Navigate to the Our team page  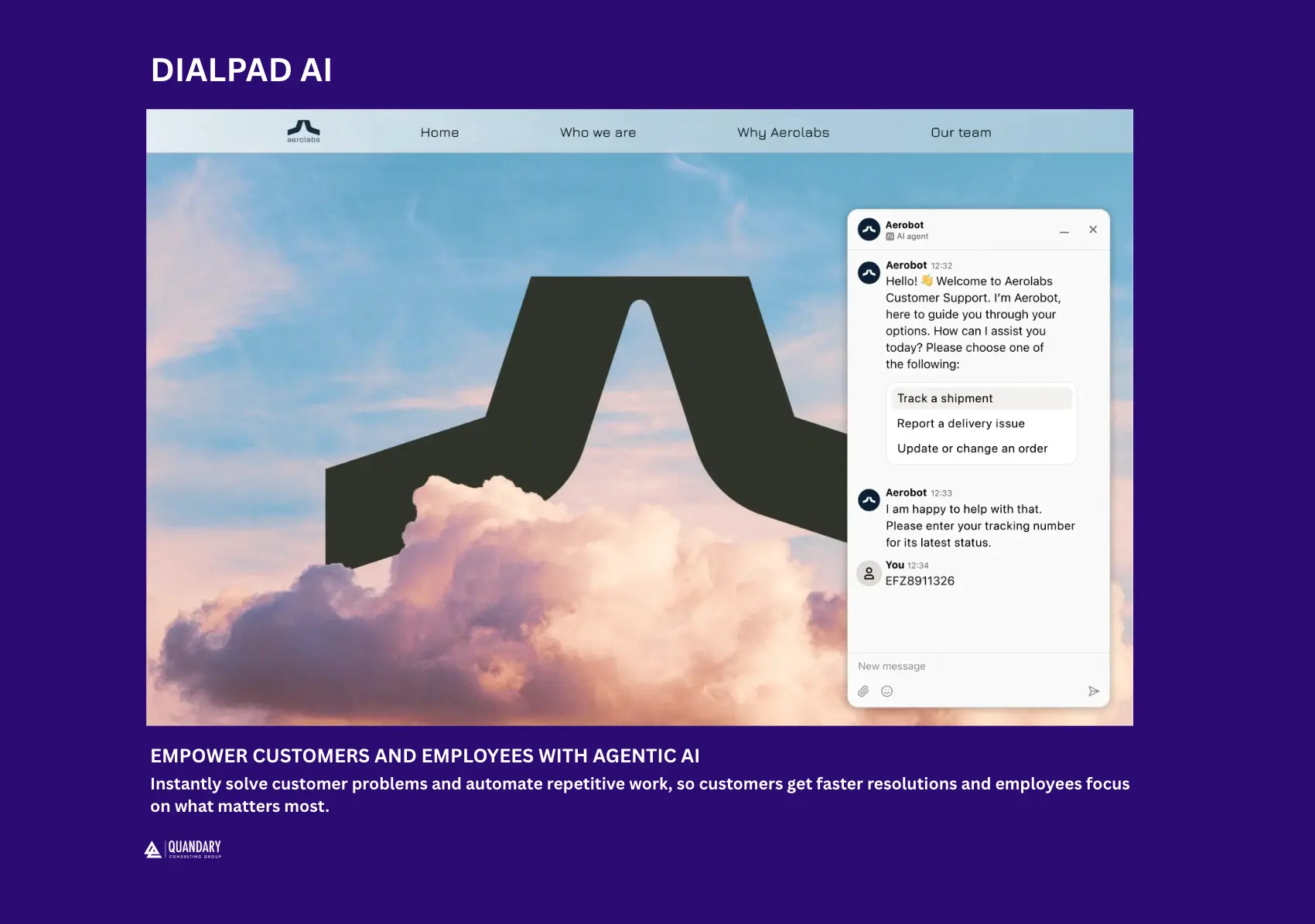pos(961,132)
